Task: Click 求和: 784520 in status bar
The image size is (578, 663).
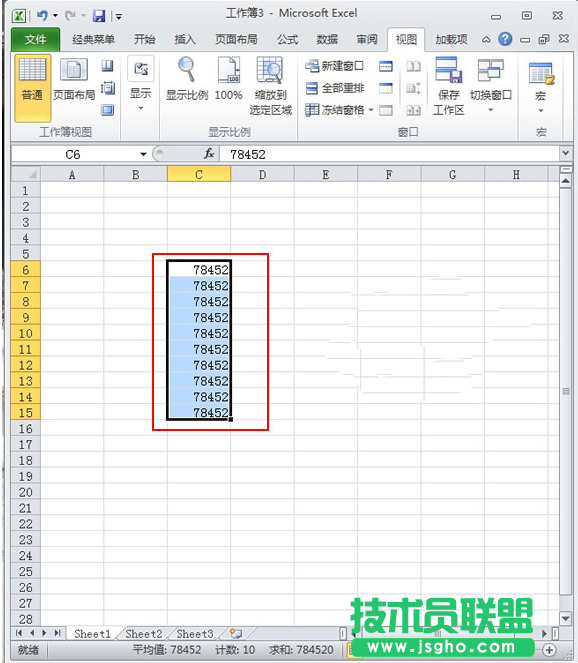Action: point(301,649)
